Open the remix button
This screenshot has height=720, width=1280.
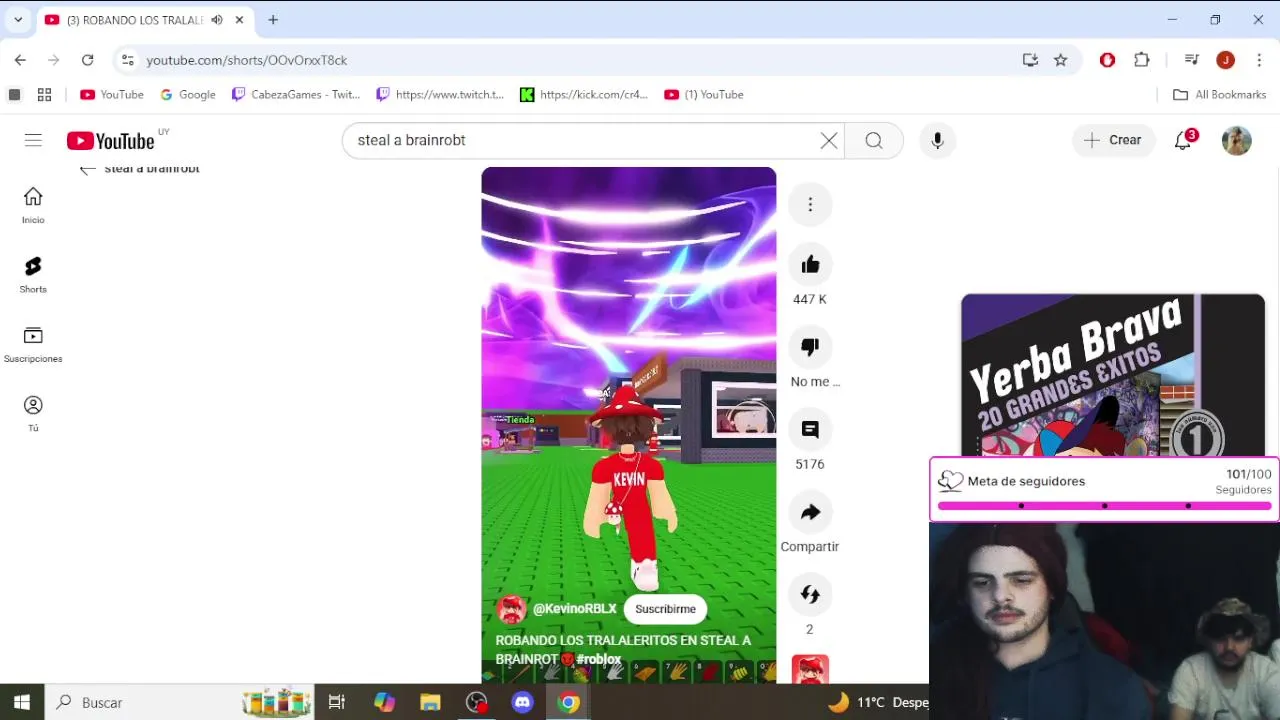click(x=810, y=595)
